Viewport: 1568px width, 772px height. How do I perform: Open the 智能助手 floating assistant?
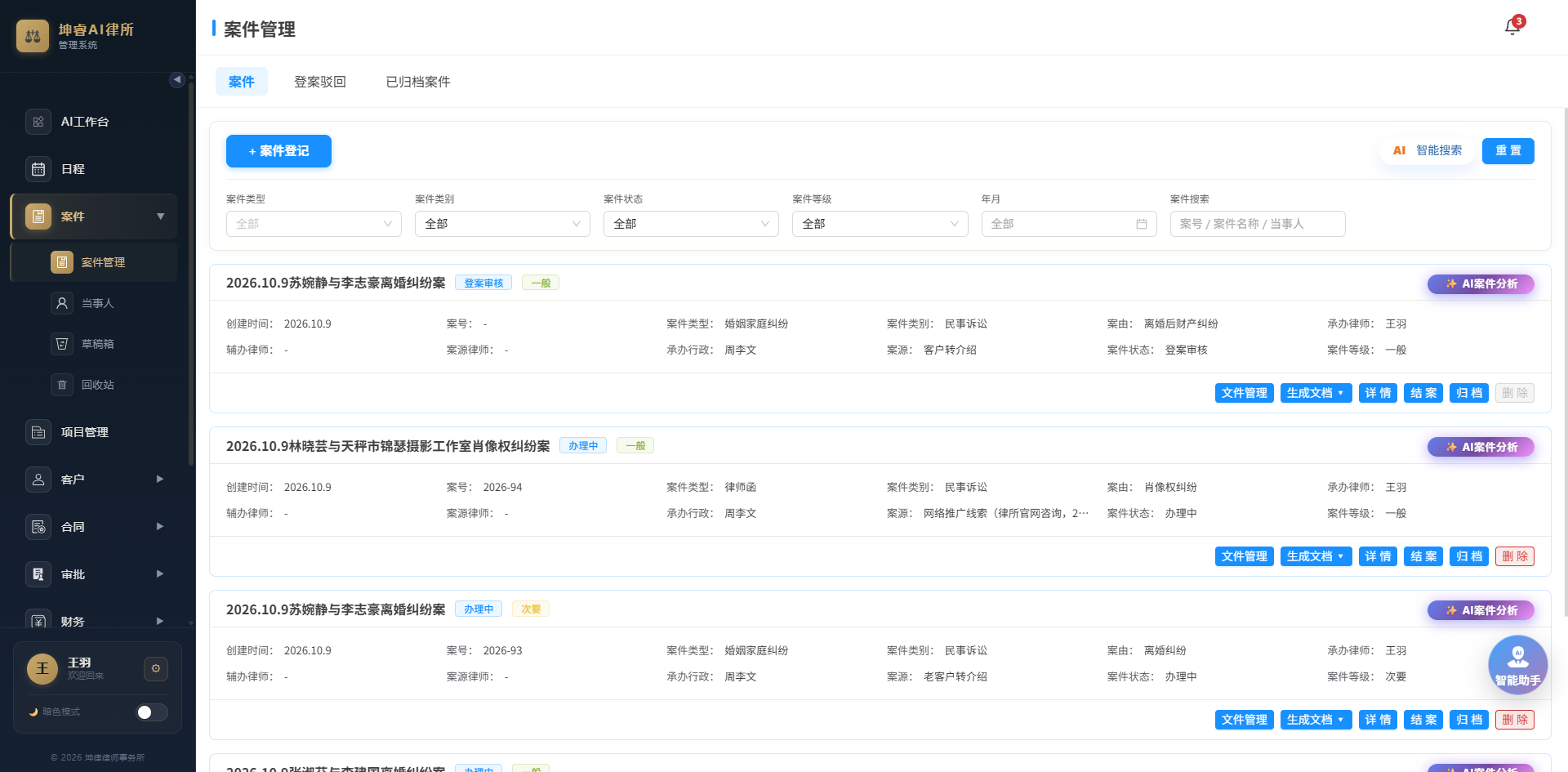tap(1517, 665)
